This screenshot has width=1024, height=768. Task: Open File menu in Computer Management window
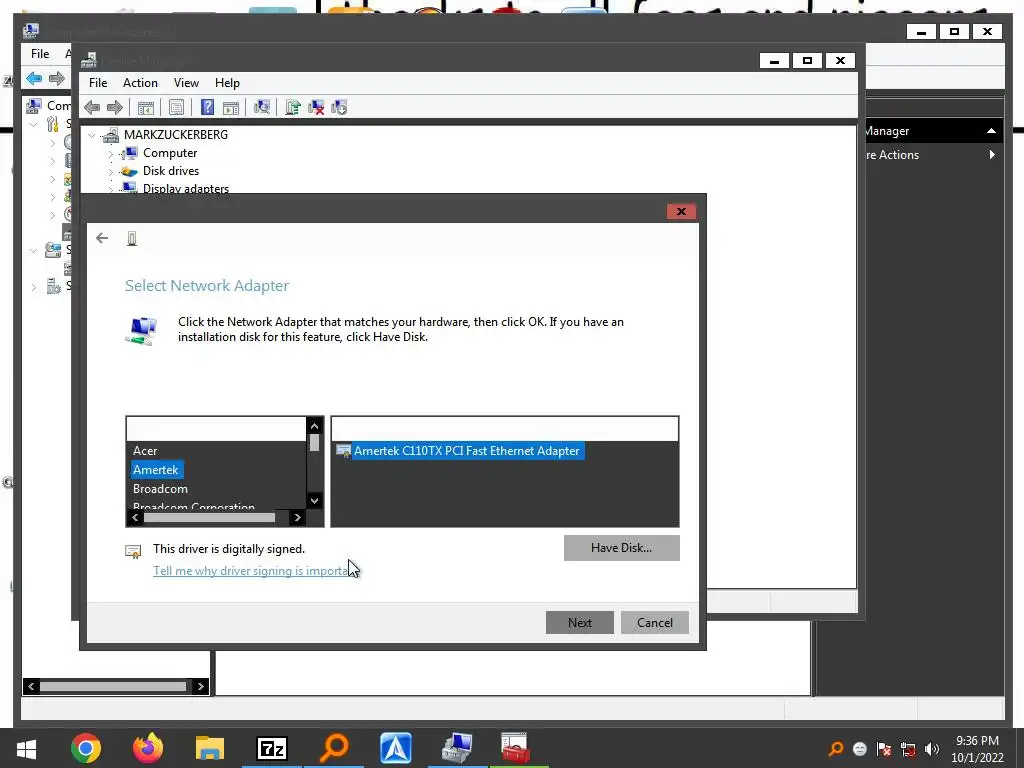[x=40, y=54]
